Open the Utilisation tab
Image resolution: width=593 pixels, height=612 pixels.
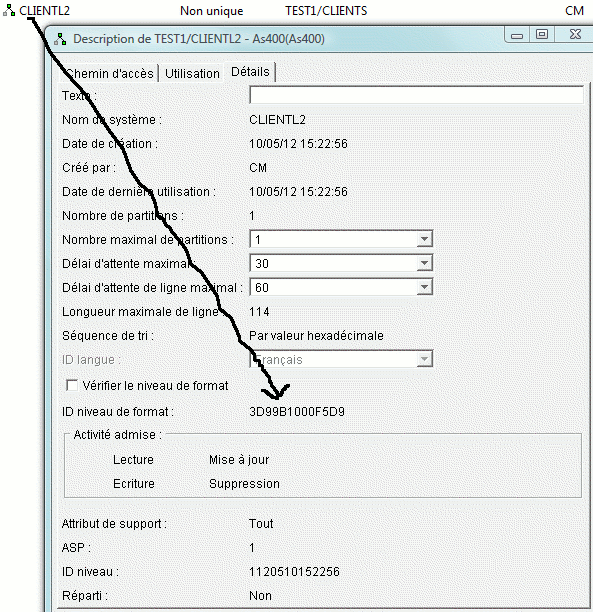click(x=192, y=73)
